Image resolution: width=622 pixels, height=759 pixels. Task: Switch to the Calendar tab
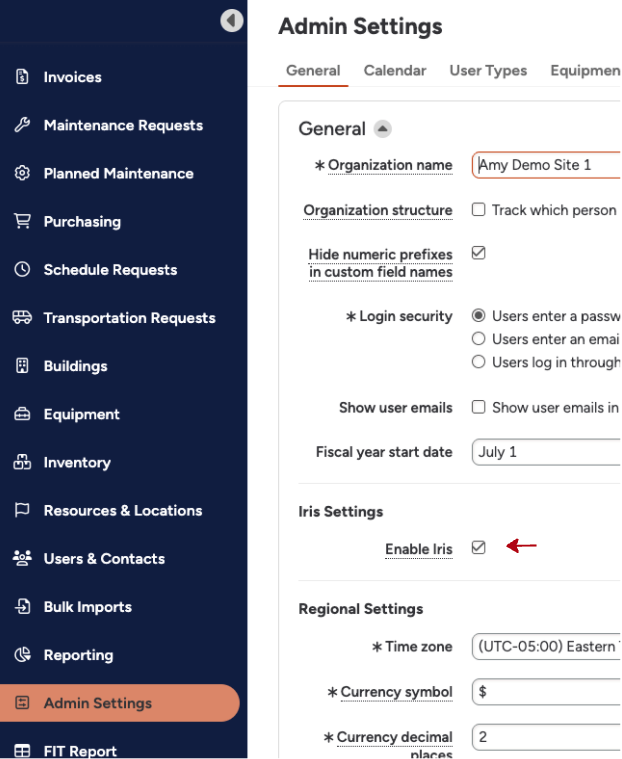(x=395, y=71)
